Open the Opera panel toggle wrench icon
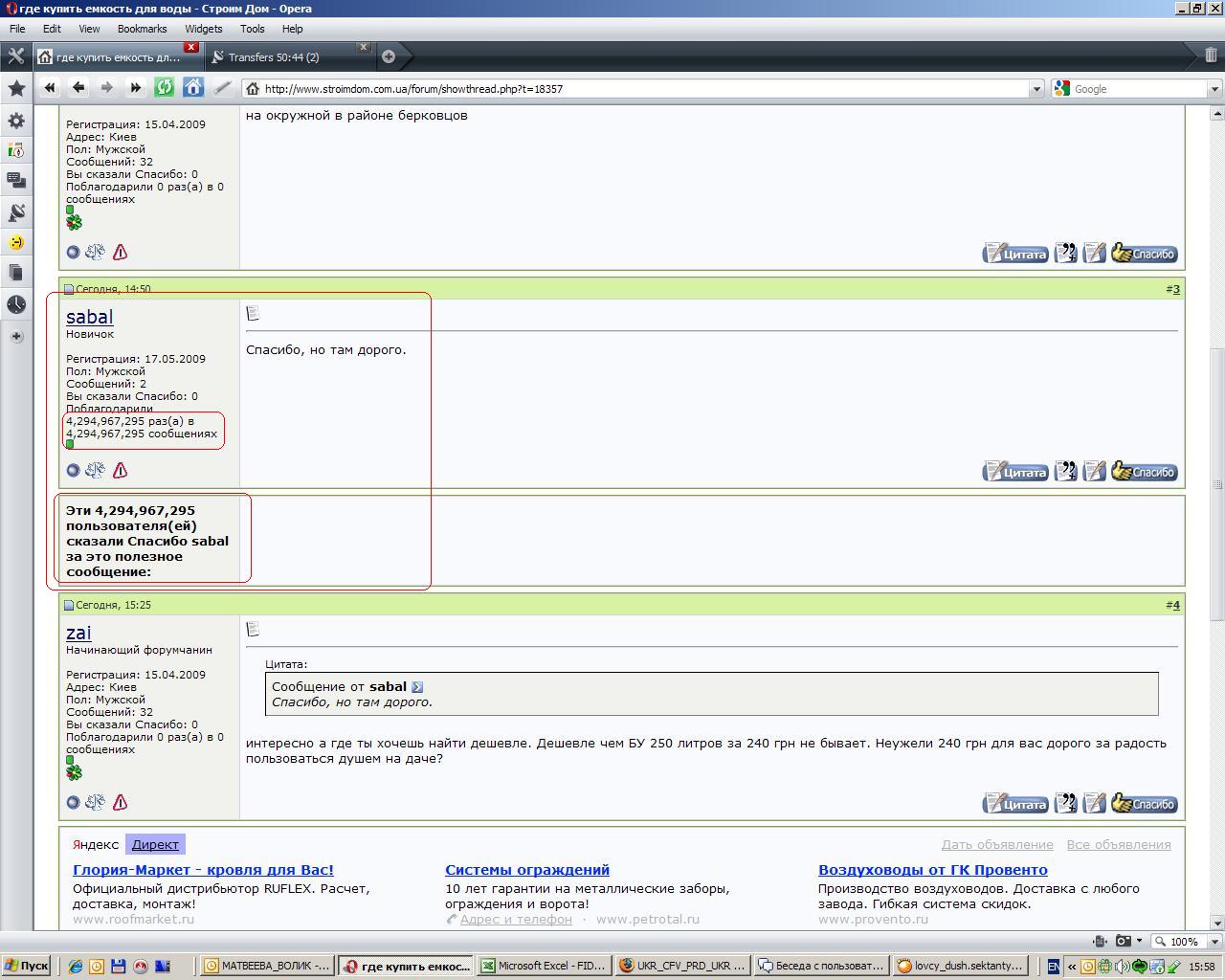 pyautogui.click(x=16, y=56)
